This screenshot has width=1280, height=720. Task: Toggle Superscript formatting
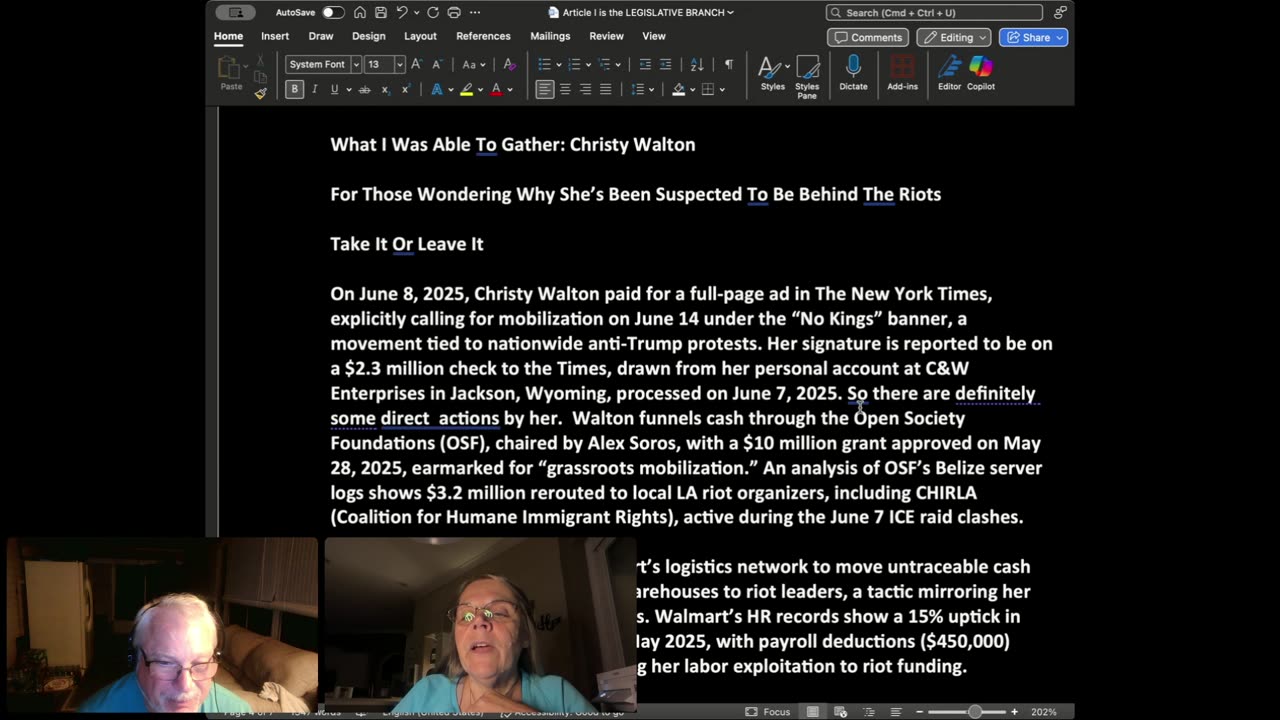click(405, 89)
